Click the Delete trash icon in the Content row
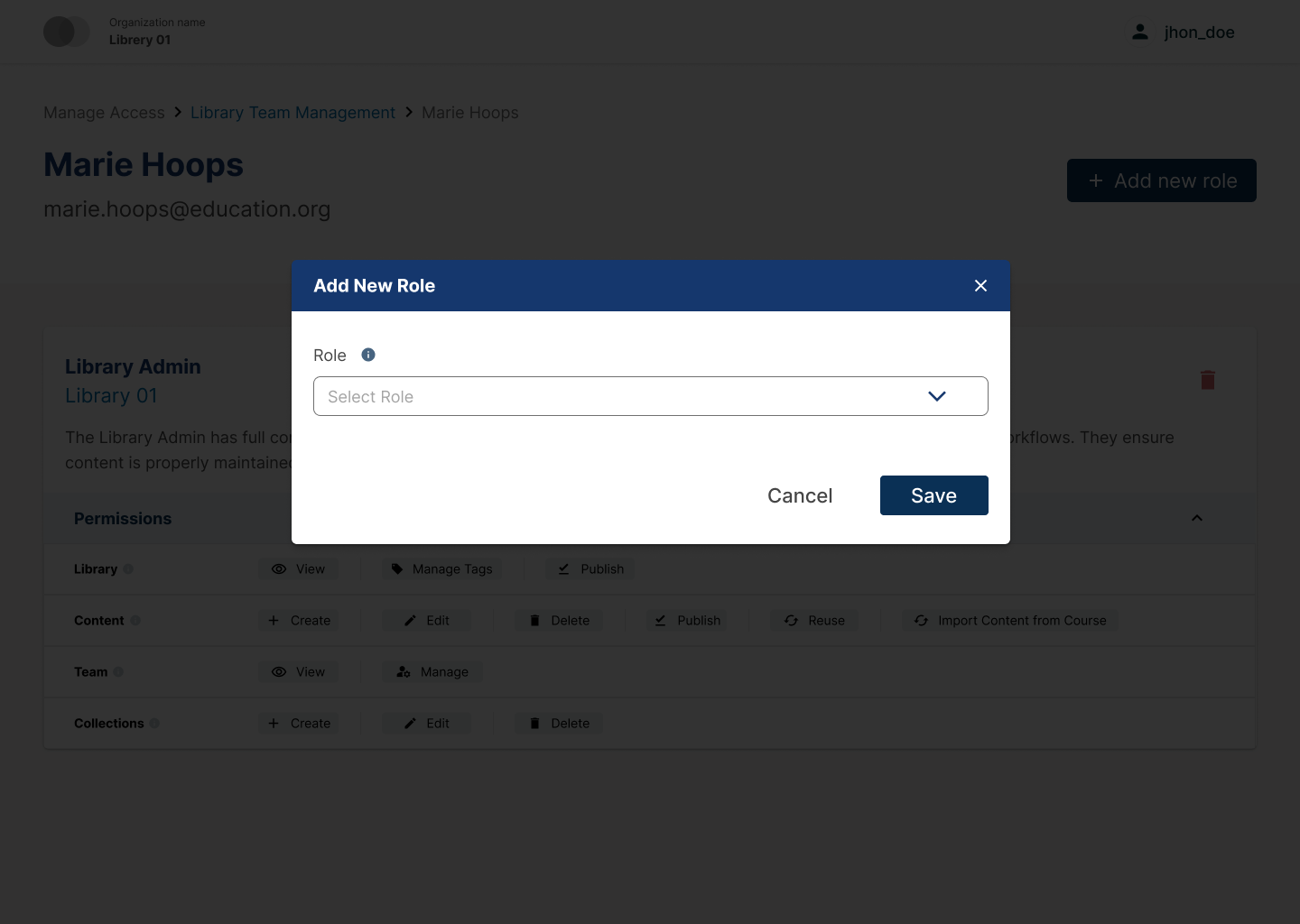 534,620
